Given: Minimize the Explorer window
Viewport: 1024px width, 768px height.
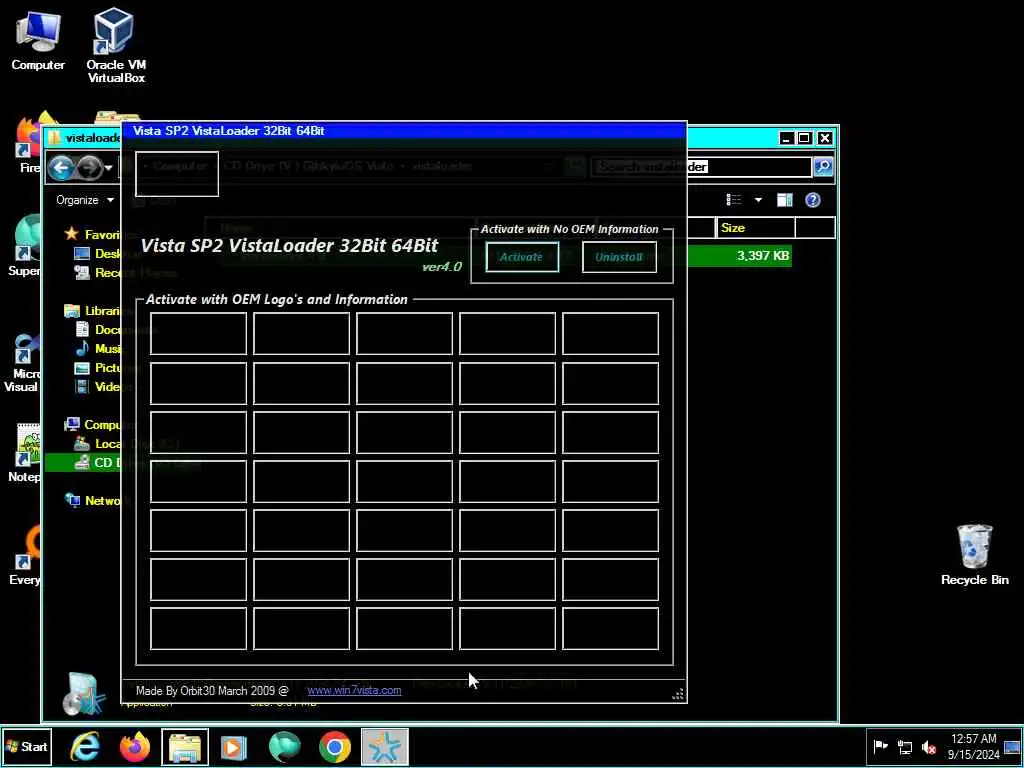Looking at the screenshot, I should click(786, 138).
